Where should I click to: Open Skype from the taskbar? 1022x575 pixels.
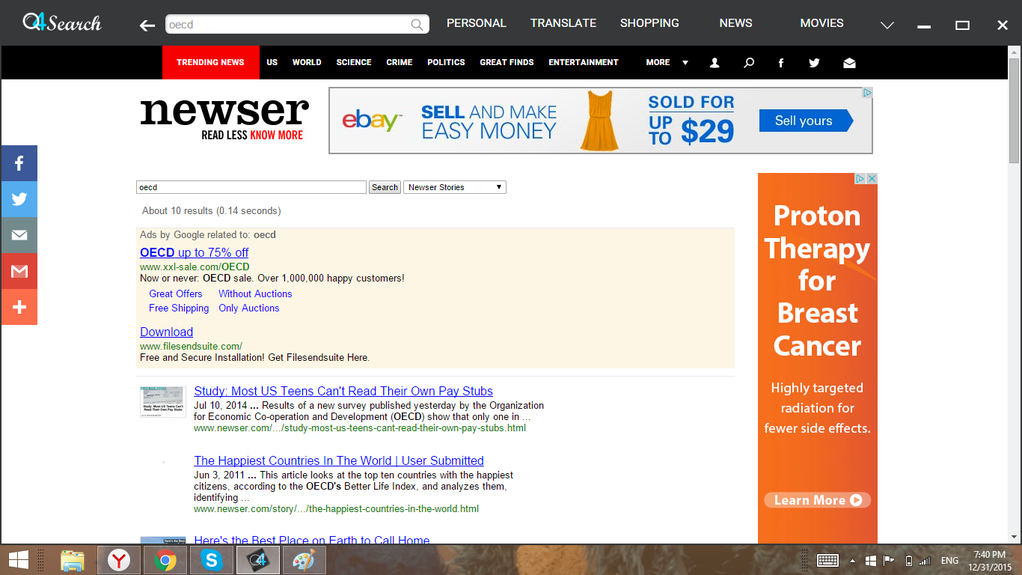click(211, 560)
